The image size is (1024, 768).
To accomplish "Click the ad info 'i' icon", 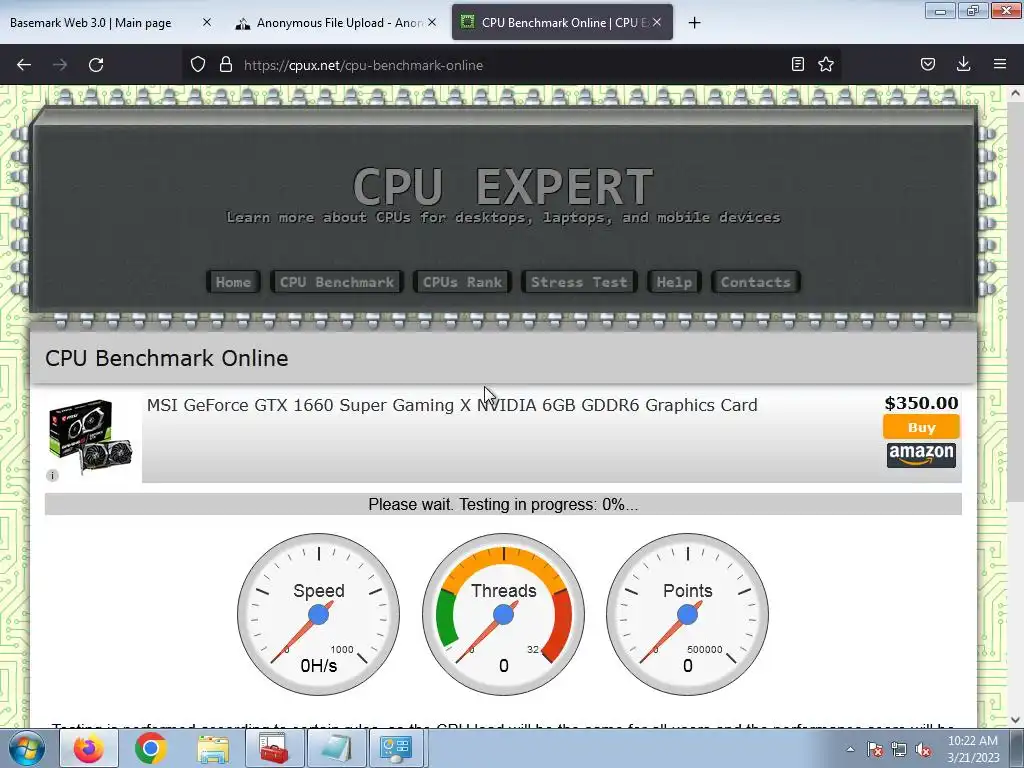I will [x=52, y=475].
